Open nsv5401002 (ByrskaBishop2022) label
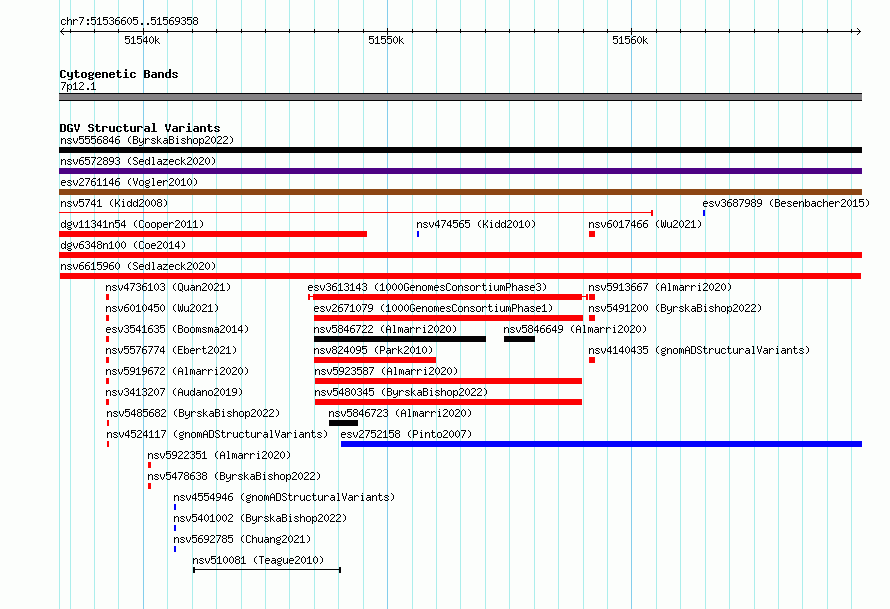The width and height of the screenshot is (890, 609). coord(260,518)
